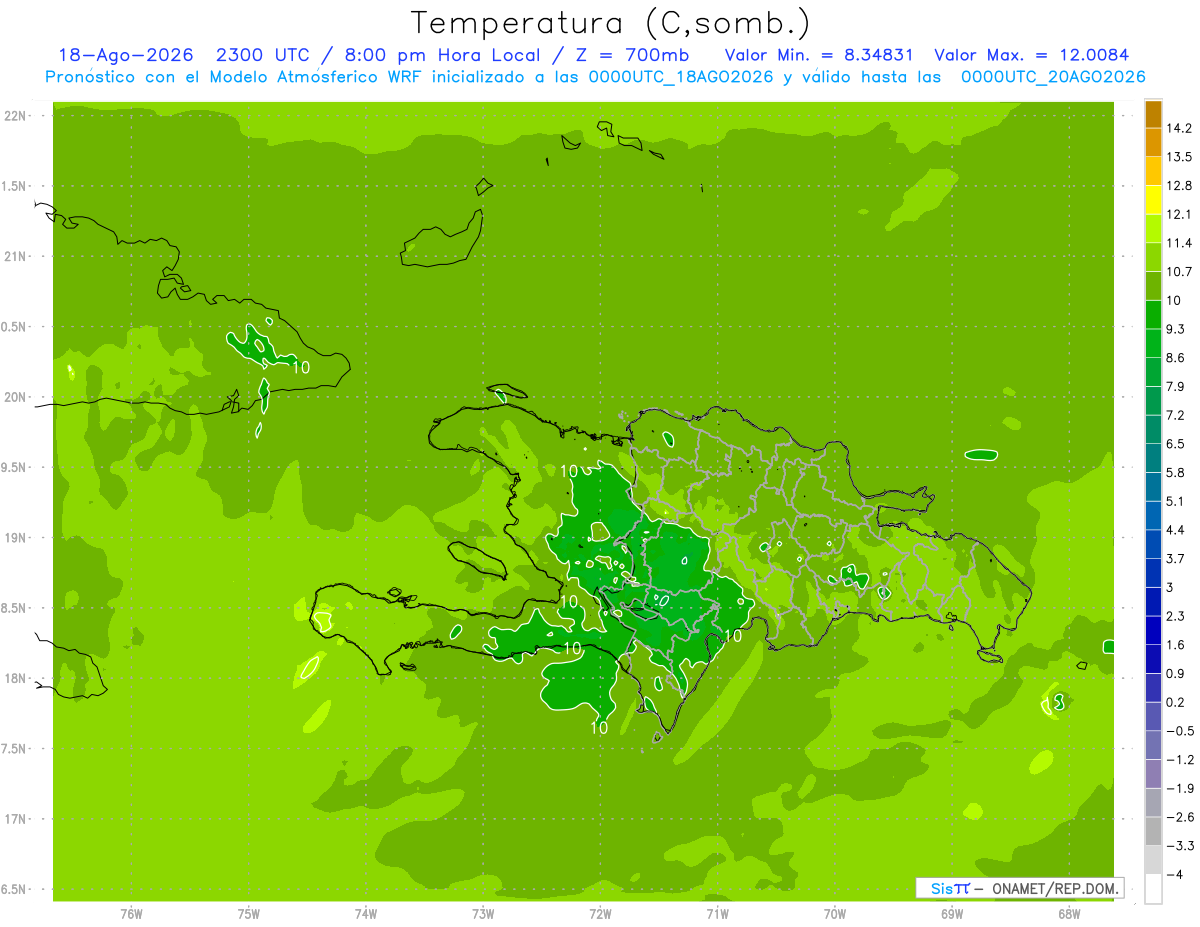Viewport: 1200px width, 927px height.
Task: Click the "11.4" colorbar scale value
Action: 1180,243
